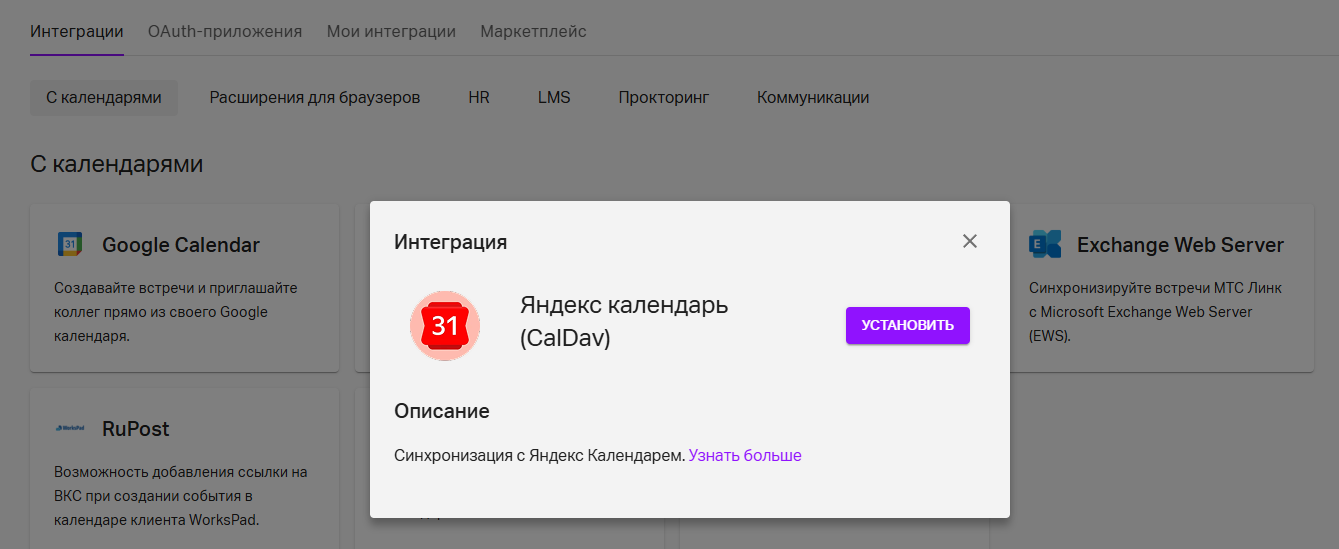Follow the Узнать больше link
Viewport: 1339px width, 549px height.
pos(745,455)
